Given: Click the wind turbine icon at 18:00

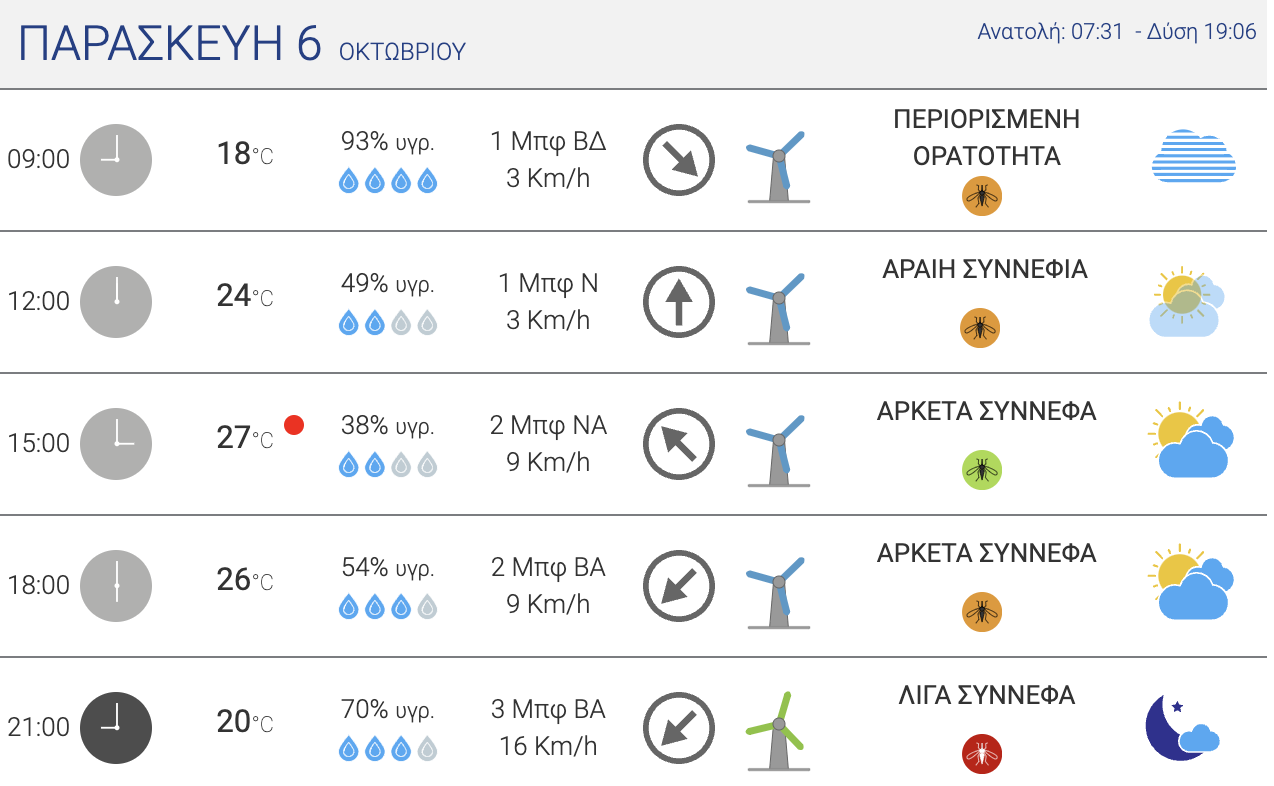Looking at the screenshot, I should click(x=778, y=590).
